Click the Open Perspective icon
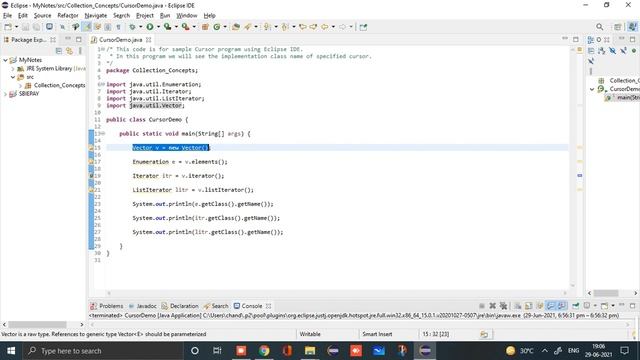 (618, 27)
